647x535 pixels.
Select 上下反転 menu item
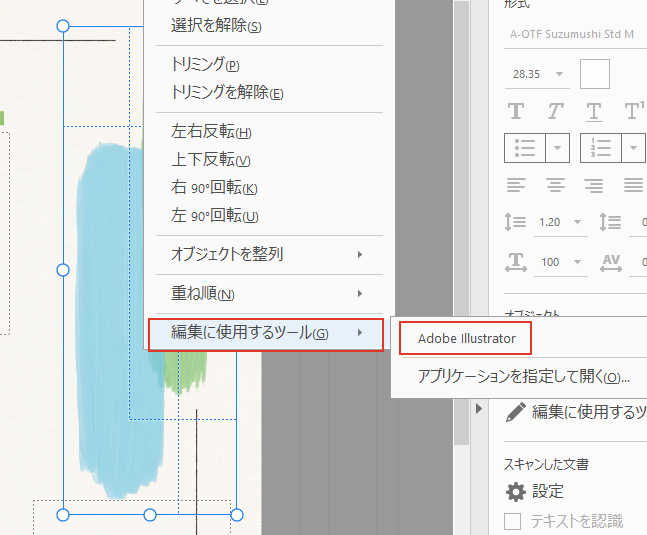(269, 160)
